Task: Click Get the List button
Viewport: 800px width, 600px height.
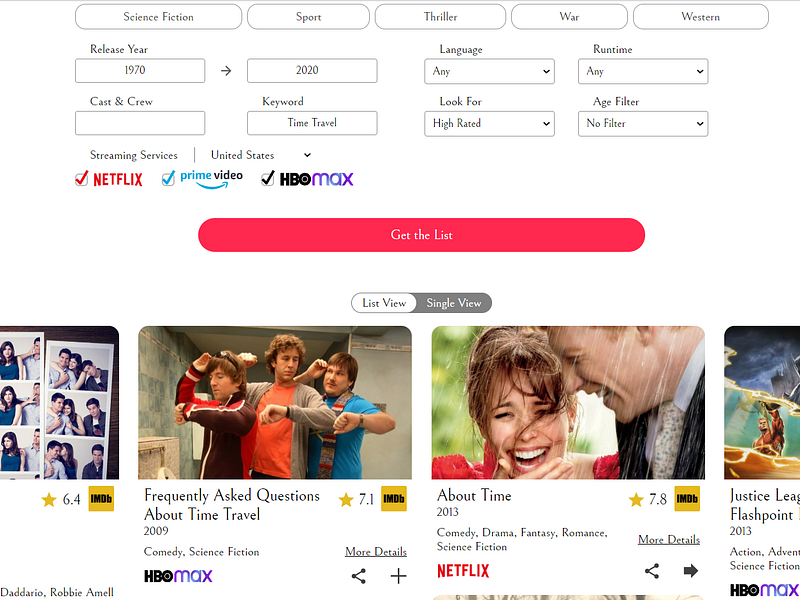Action: [421, 235]
